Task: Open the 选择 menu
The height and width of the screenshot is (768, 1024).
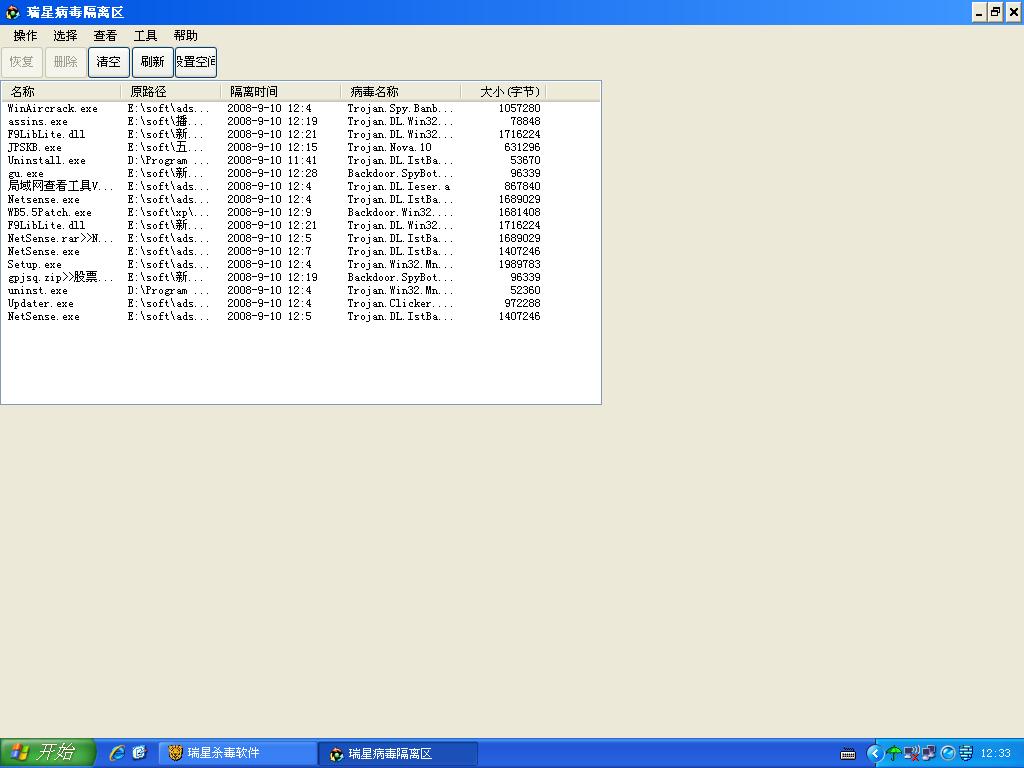Action: pyautogui.click(x=65, y=35)
